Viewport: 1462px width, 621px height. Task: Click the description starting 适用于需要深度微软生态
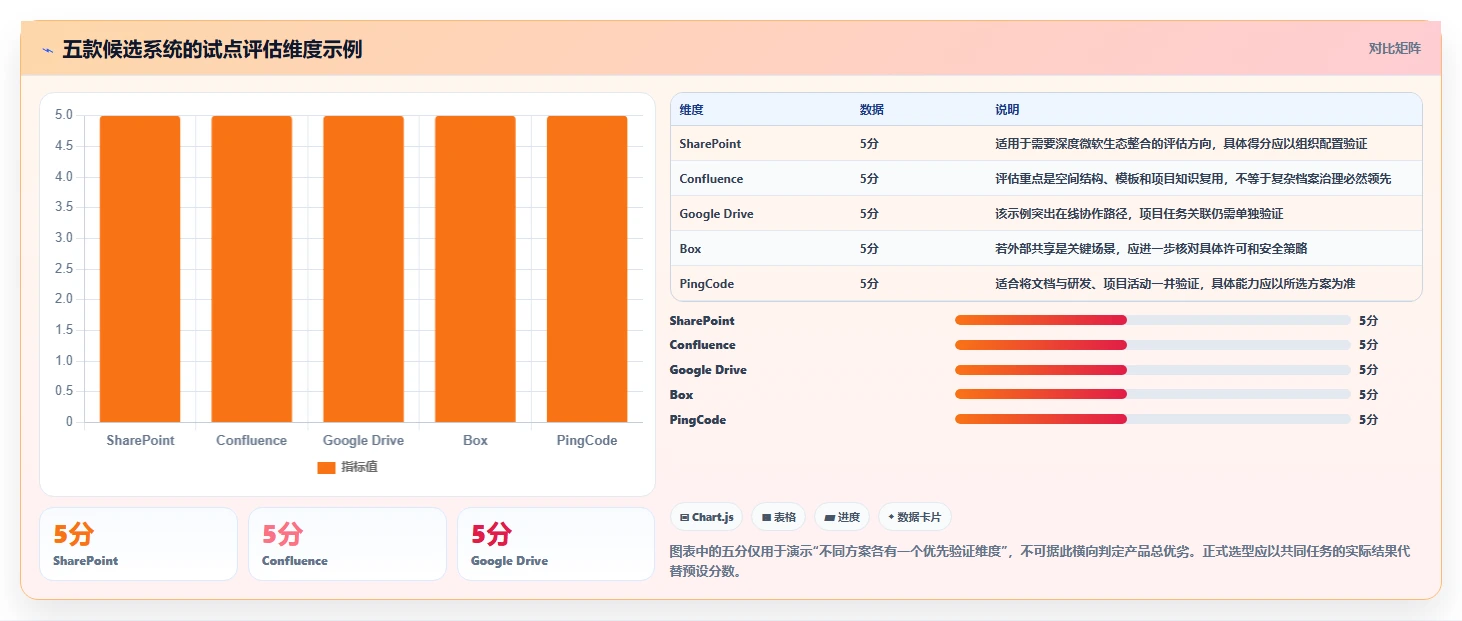click(1181, 144)
